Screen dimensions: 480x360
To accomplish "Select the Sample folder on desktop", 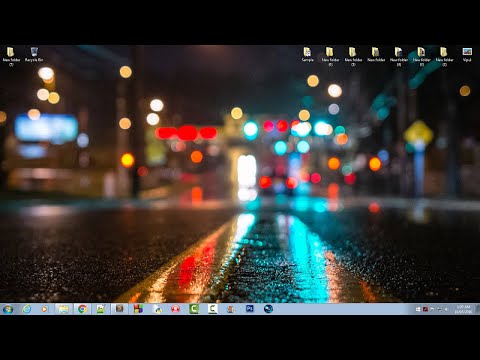I will [307, 54].
